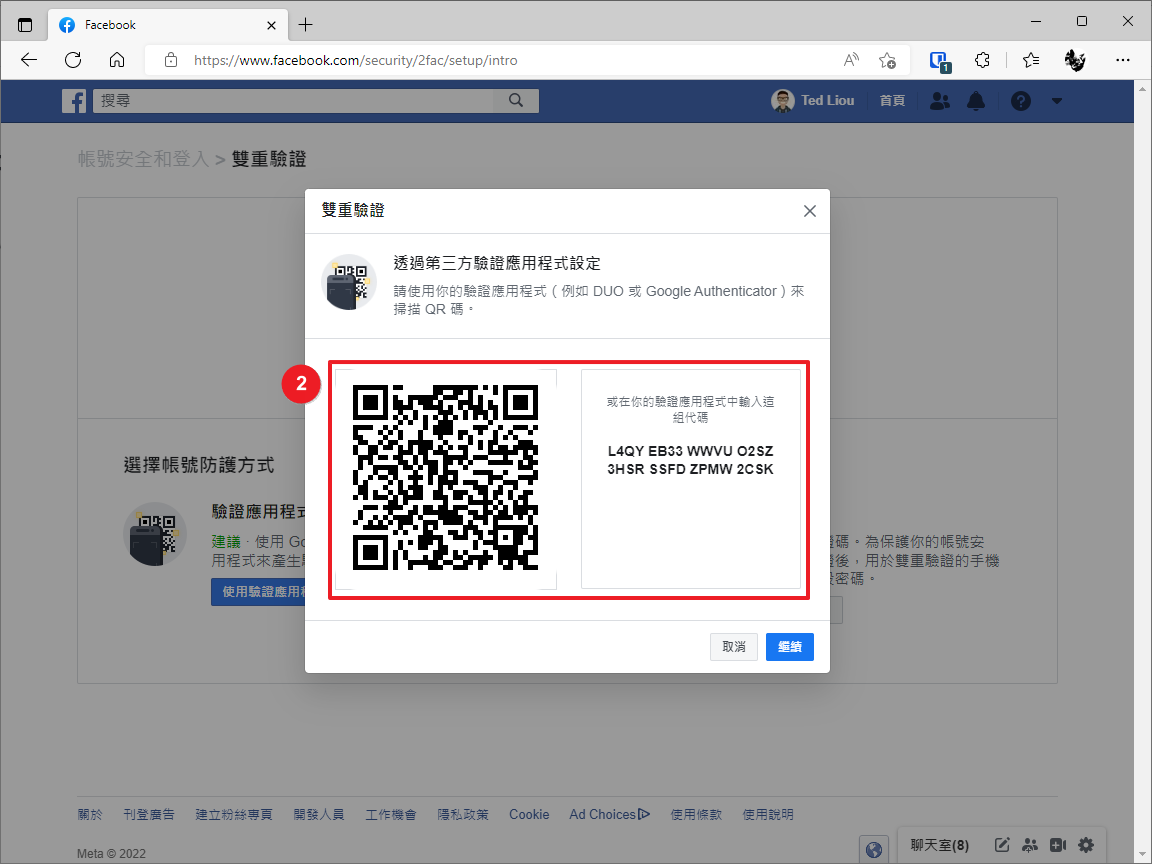Open 隱私政策 footer link
The height and width of the screenshot is (864, 1152).
click(x=463, y=814)
